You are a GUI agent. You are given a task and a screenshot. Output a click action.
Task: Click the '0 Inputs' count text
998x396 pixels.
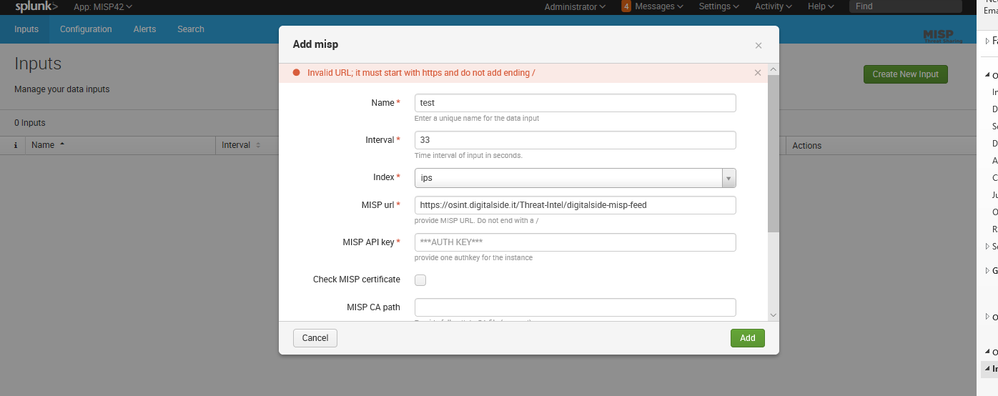[x=30, y=123]
